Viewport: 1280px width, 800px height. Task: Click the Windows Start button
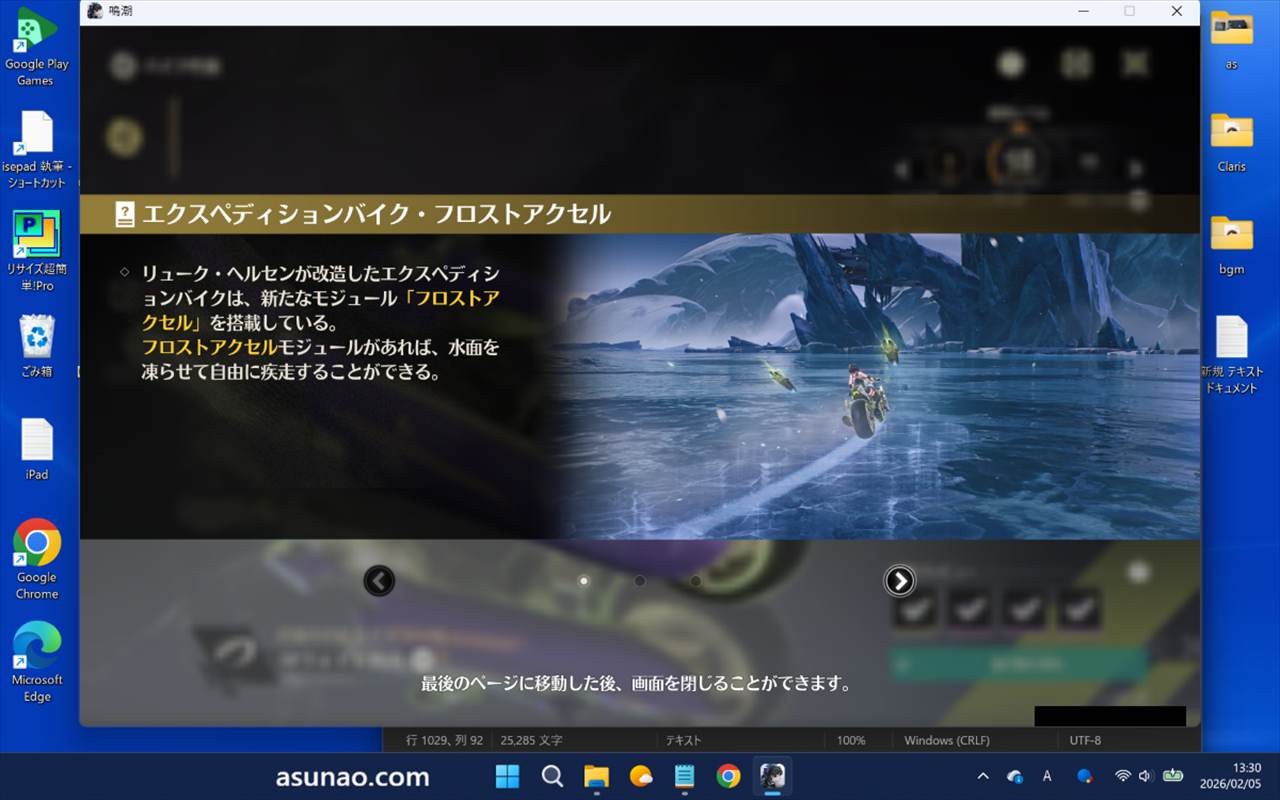tap(508, 776)
